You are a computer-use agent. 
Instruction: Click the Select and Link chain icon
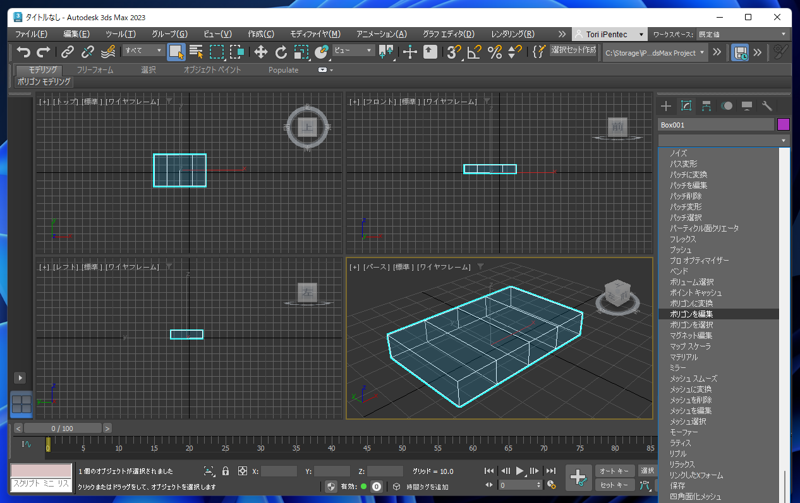coord(67,52)
